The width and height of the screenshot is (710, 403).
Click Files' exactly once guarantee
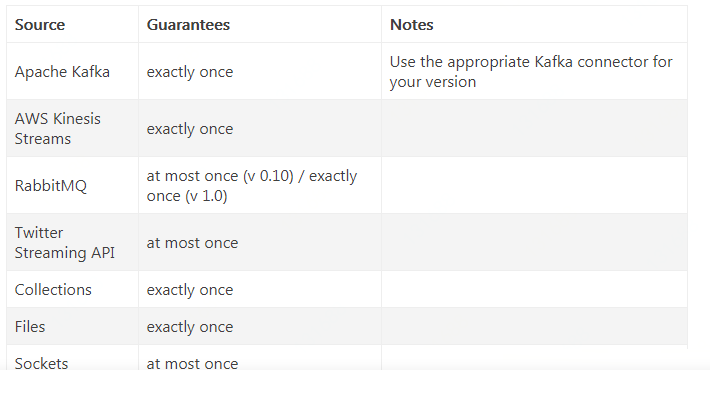coord(190,327)
